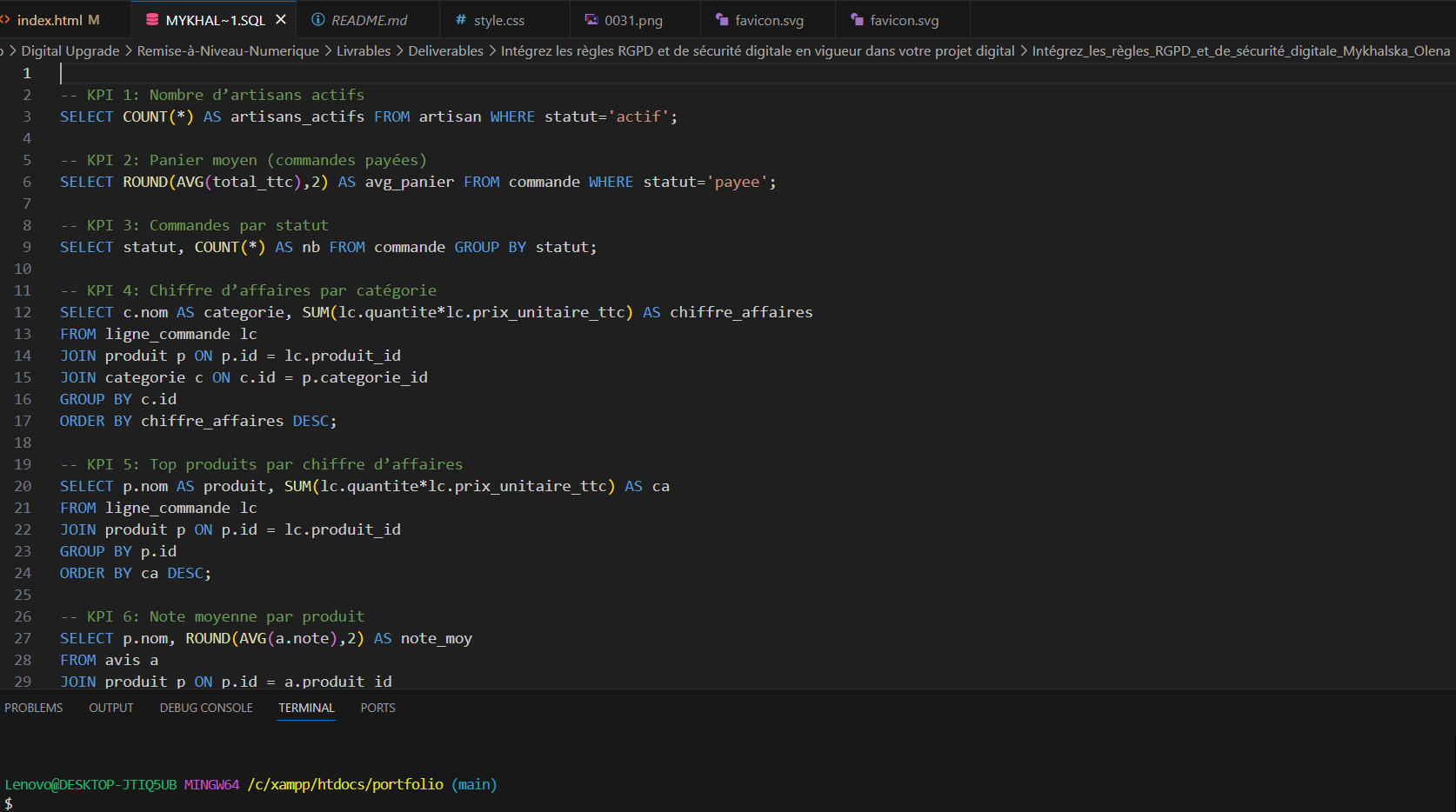This screenshot has height=812, width=1456.
Task: Click 'avis' table name on line 28
Action: (123, 660)
